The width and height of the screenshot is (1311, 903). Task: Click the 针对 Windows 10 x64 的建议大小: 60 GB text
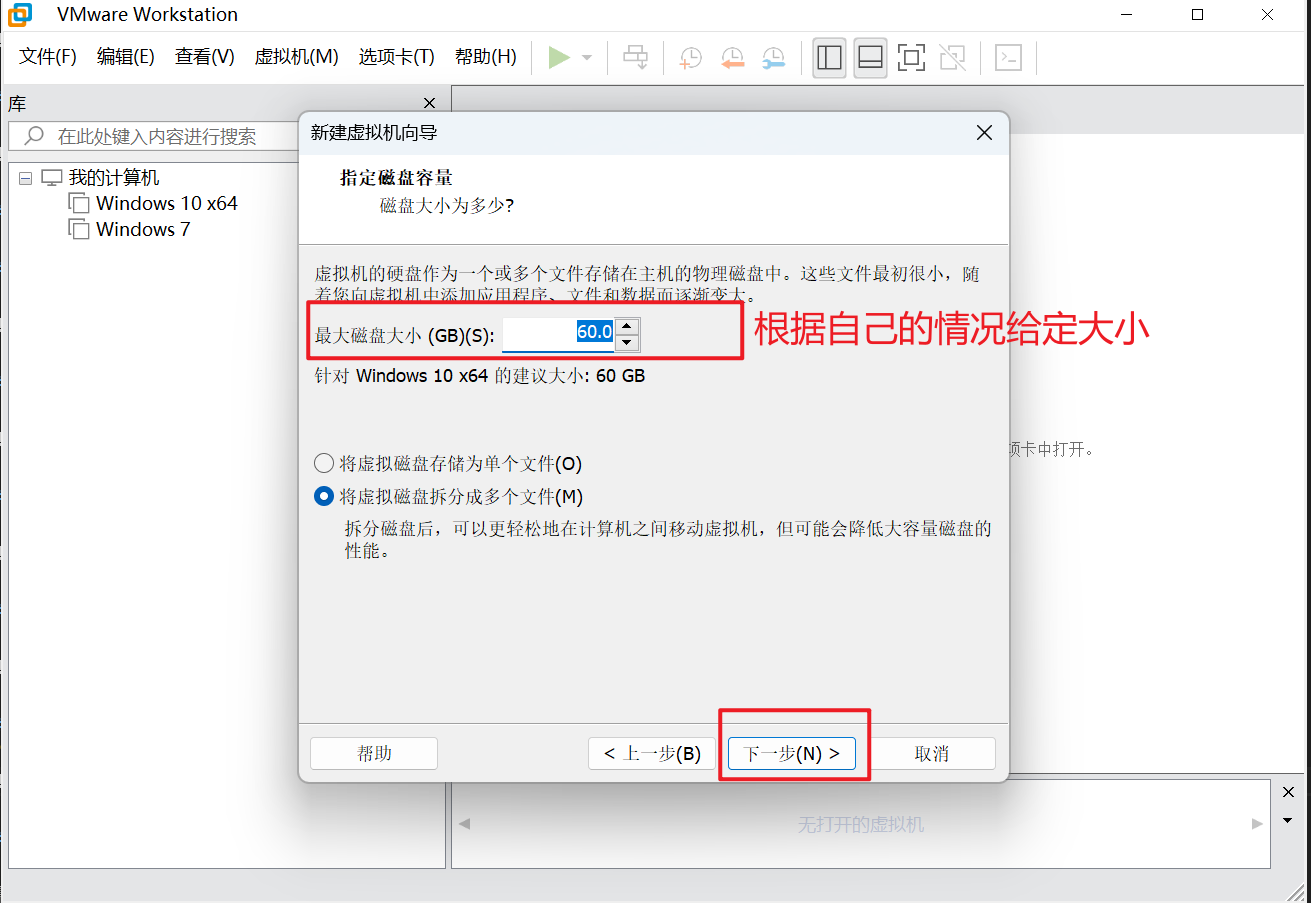(480, 376)
